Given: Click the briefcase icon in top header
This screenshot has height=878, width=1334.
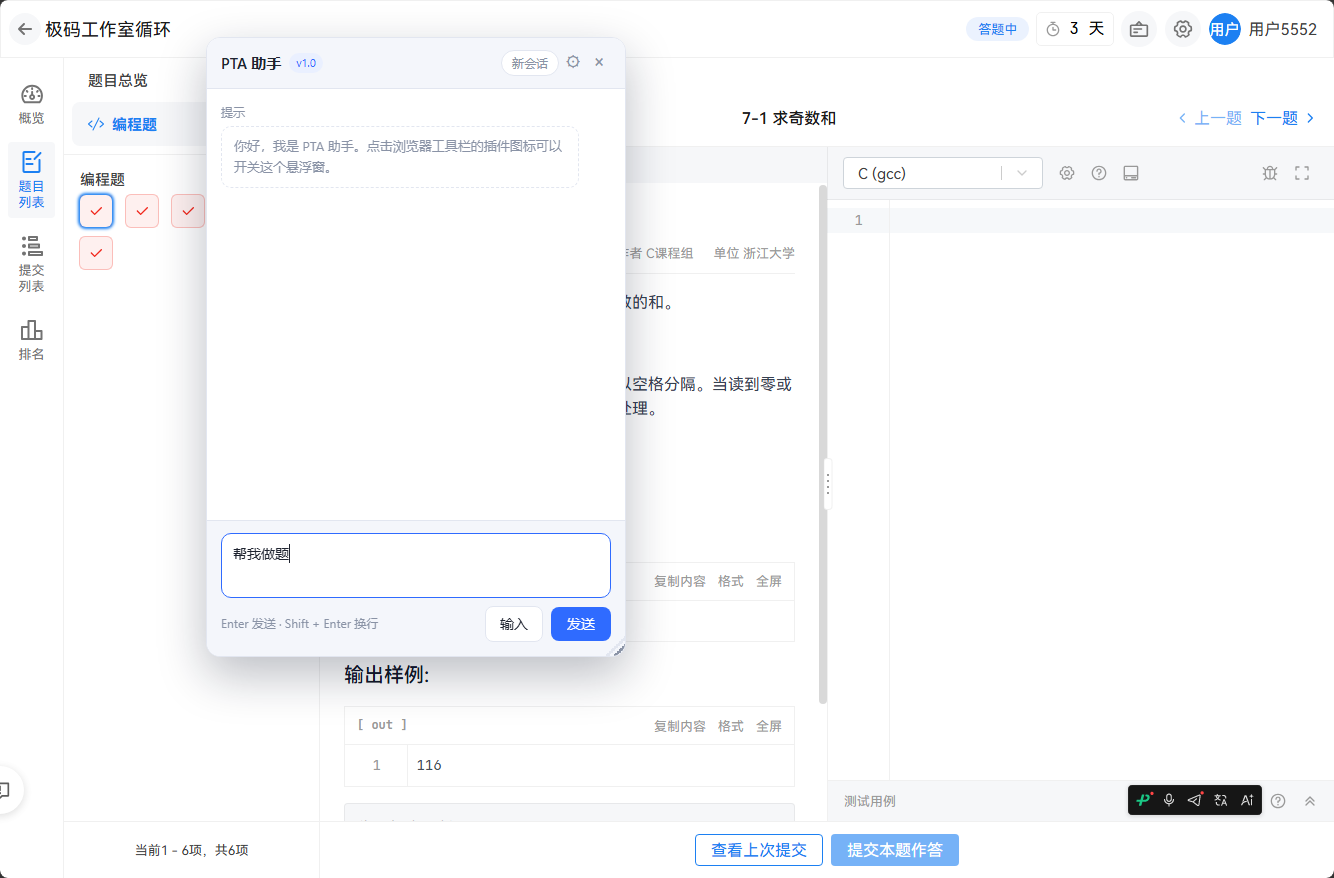Looking at the screenshot, I should [x=1139, y=29].
